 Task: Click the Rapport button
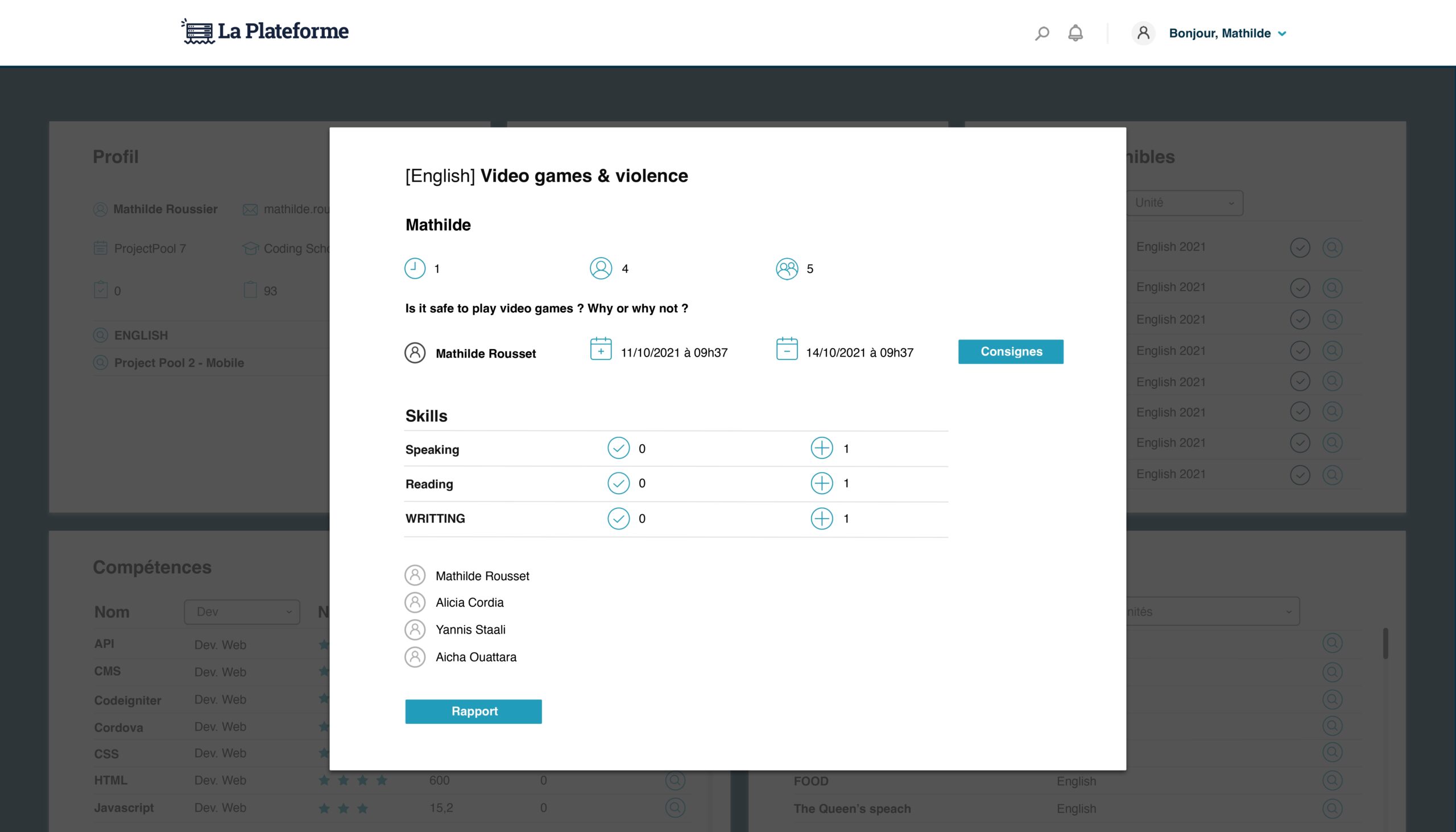click(473, 711)
